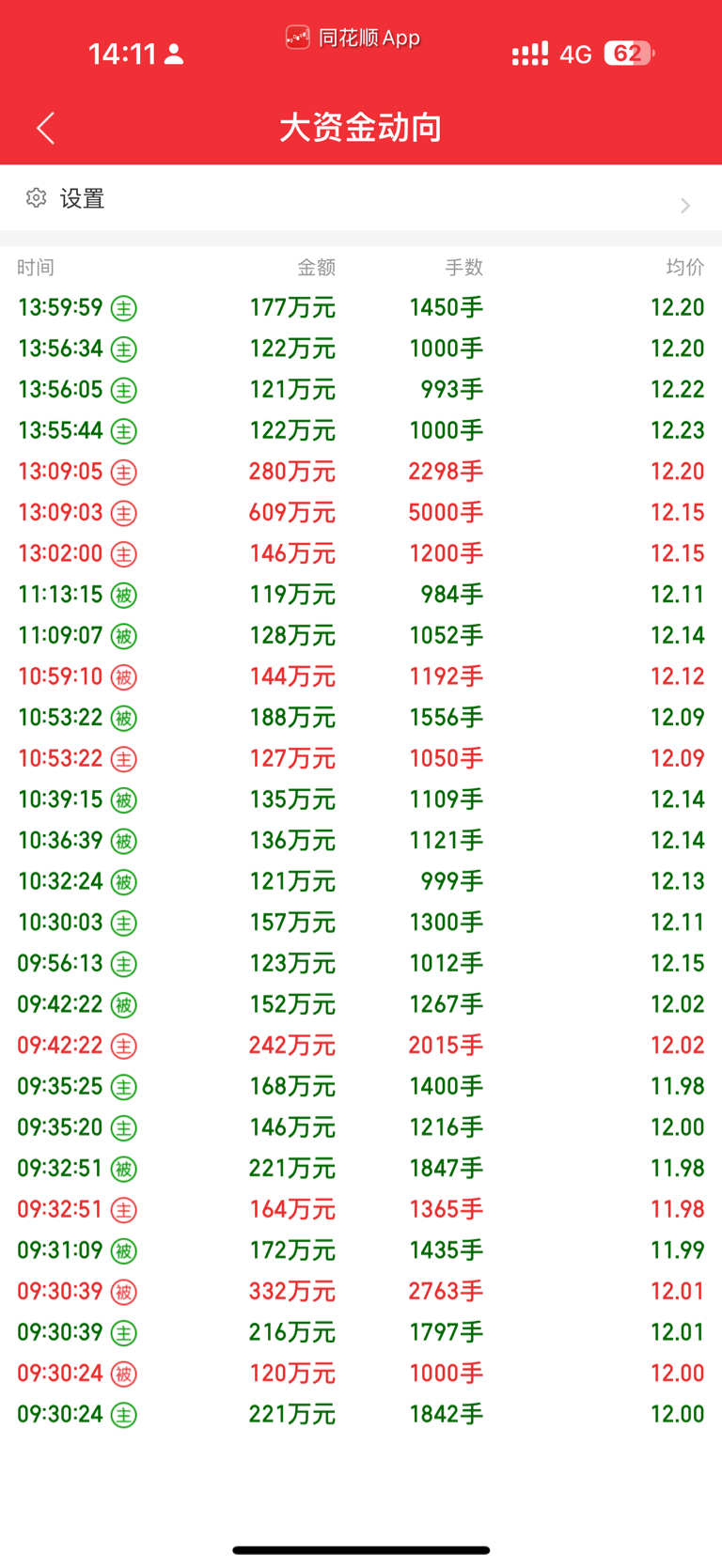Open the 同花顺 App status bar pill
This screenshot has width=722, height=1568.
[x=353, y=38]
